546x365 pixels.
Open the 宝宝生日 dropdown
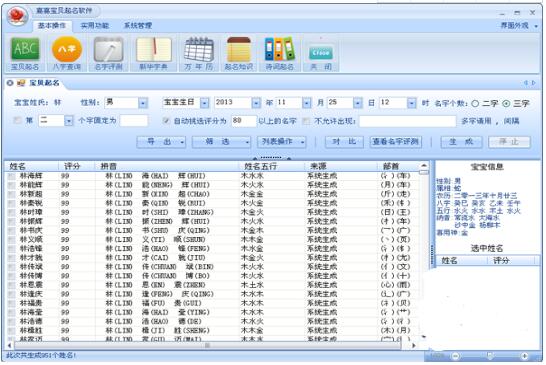pos(205,103)
